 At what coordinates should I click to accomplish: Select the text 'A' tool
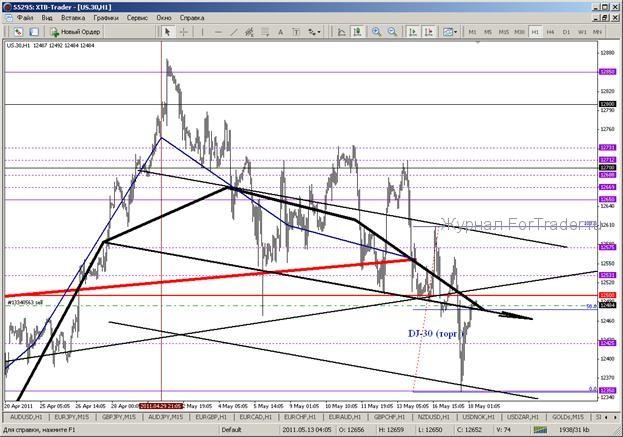[281, 32]
